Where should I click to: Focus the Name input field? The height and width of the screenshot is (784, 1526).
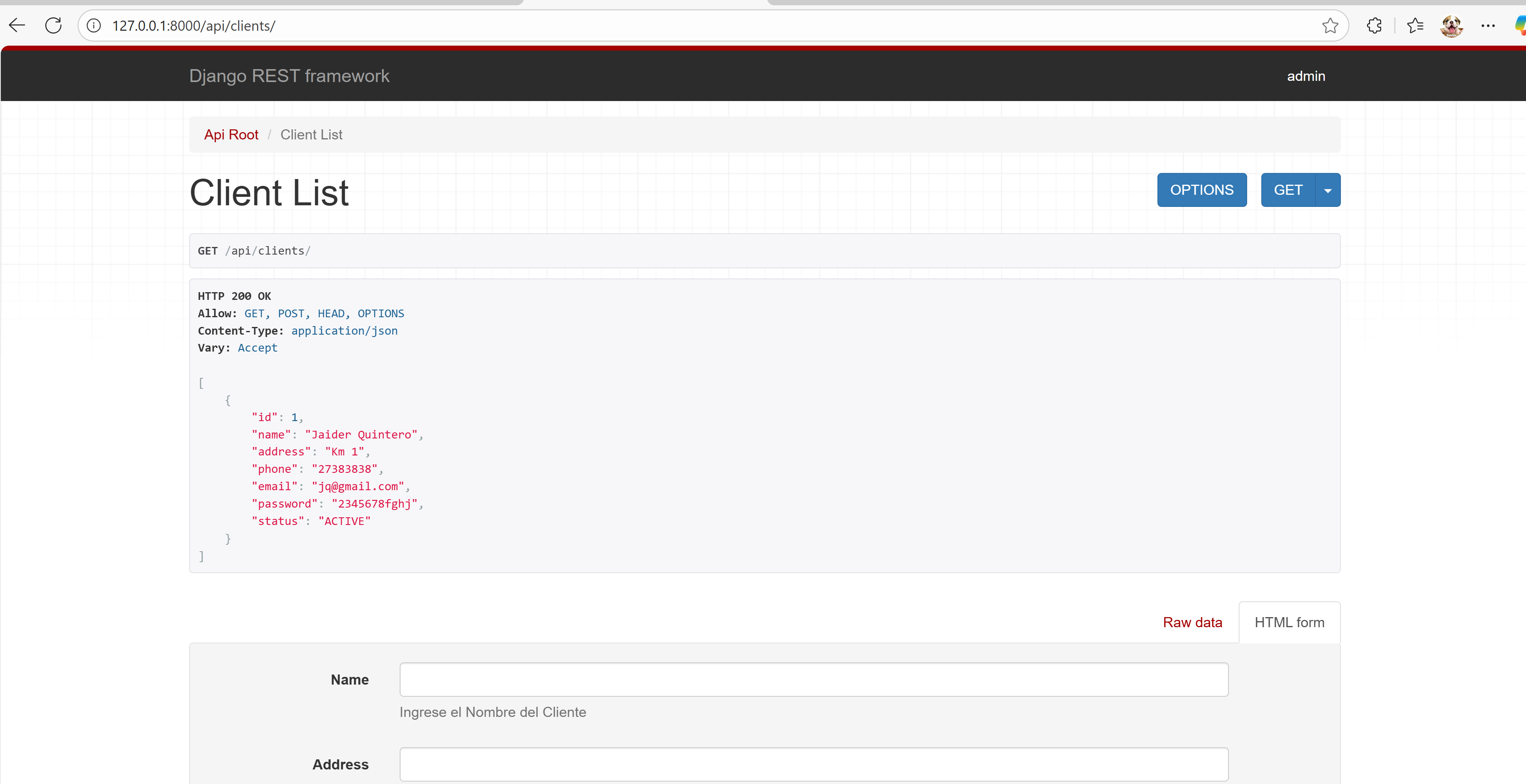pos(814,679)
